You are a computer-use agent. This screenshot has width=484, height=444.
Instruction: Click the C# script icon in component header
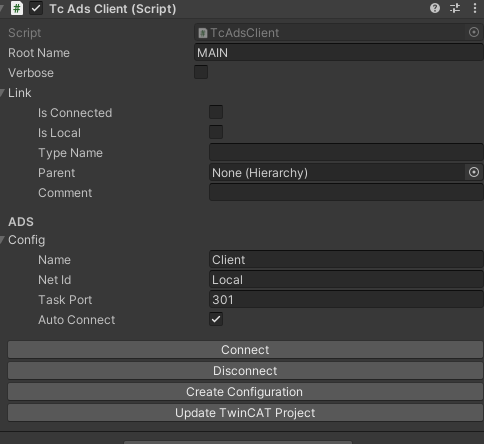coord(17,8)
